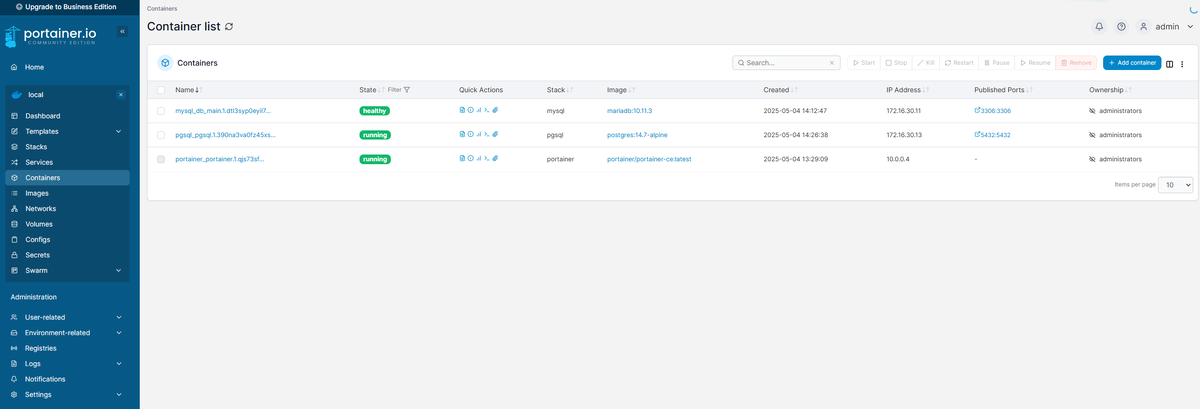Viewport: 1200px width, 409px height.
Task: Attach to the mysql_db_main container
Action: 495,110
